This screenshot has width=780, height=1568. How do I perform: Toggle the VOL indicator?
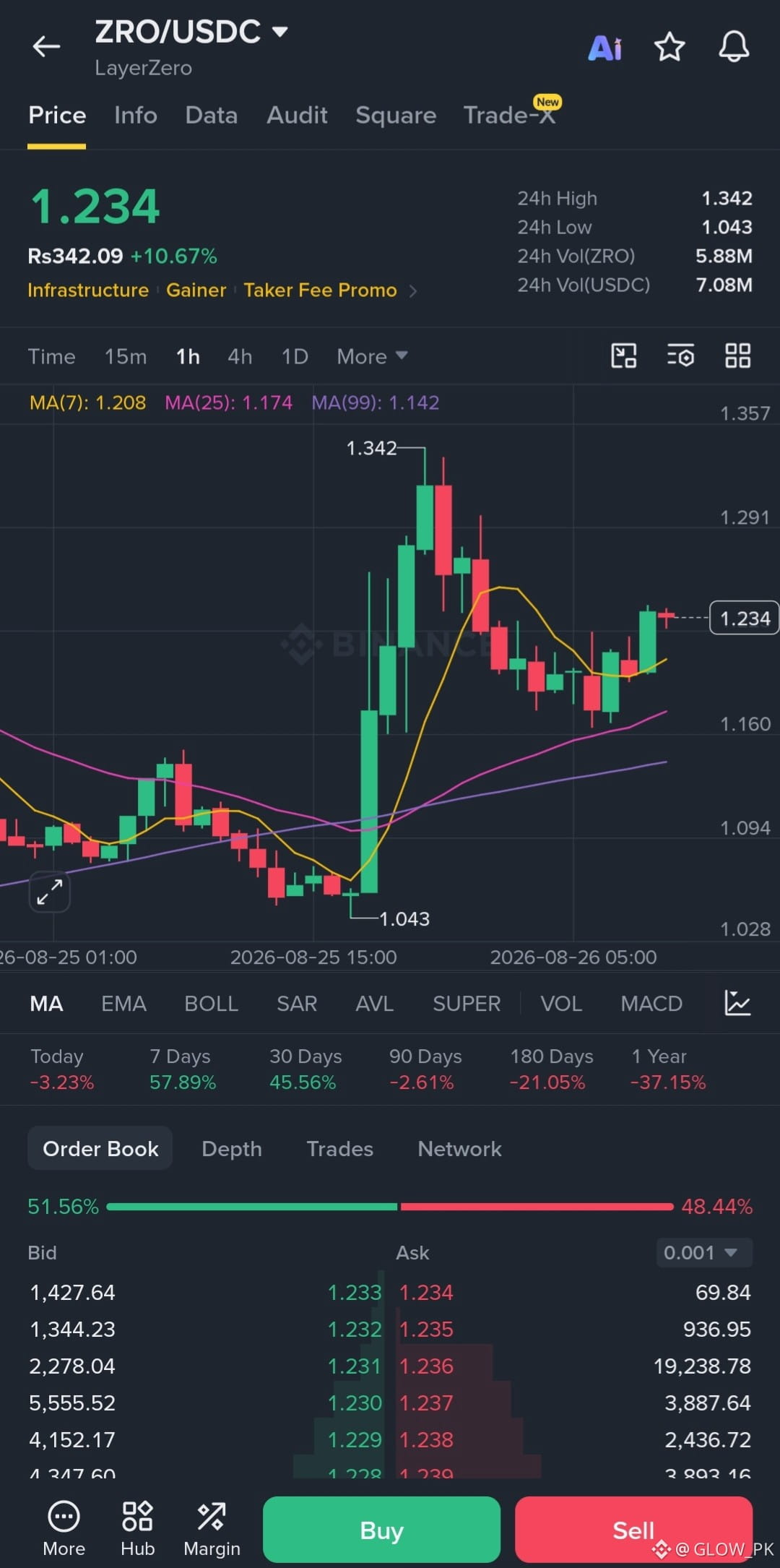561,1003
